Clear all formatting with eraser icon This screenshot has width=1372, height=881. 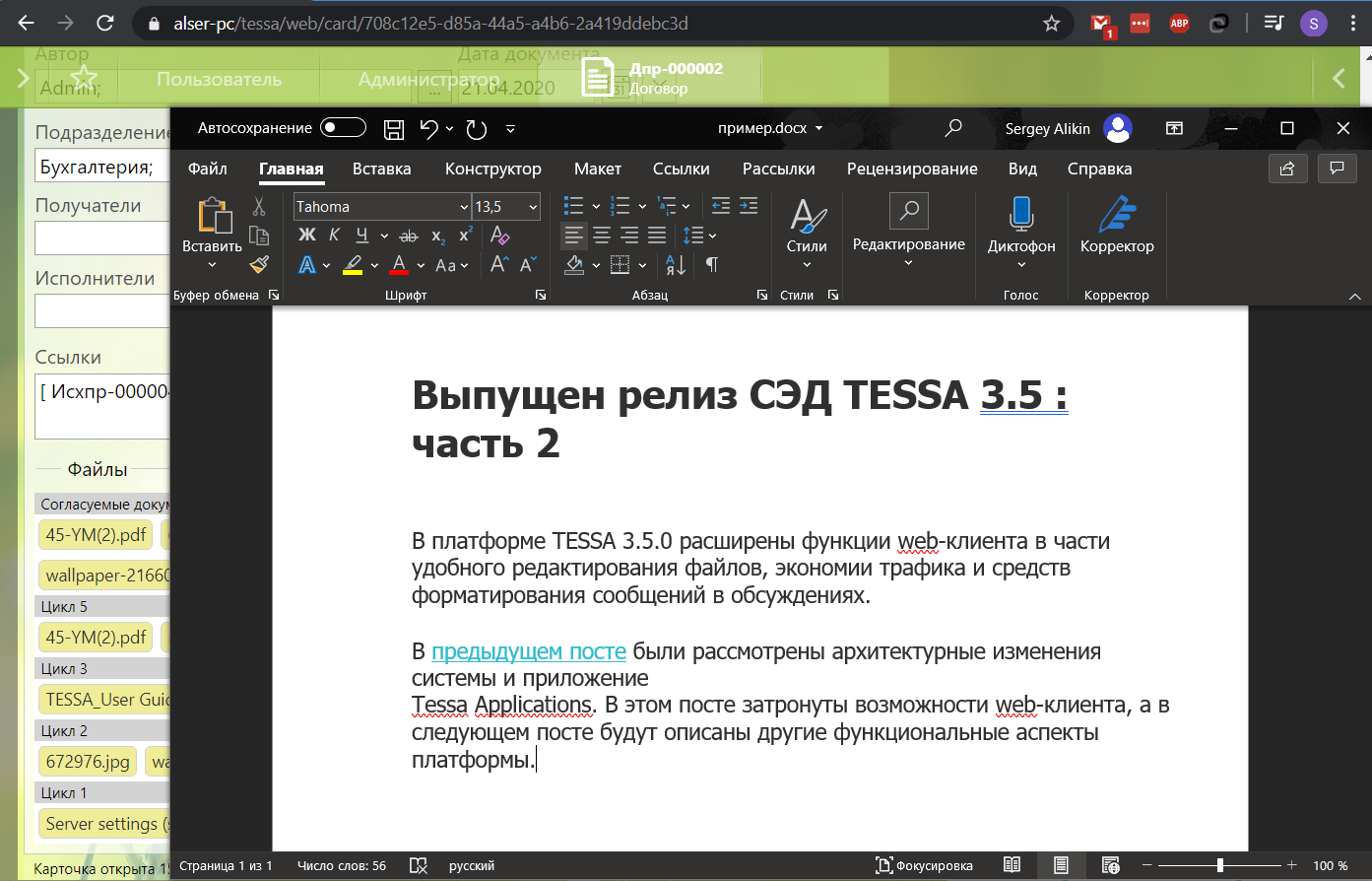[x=499, y=235]
